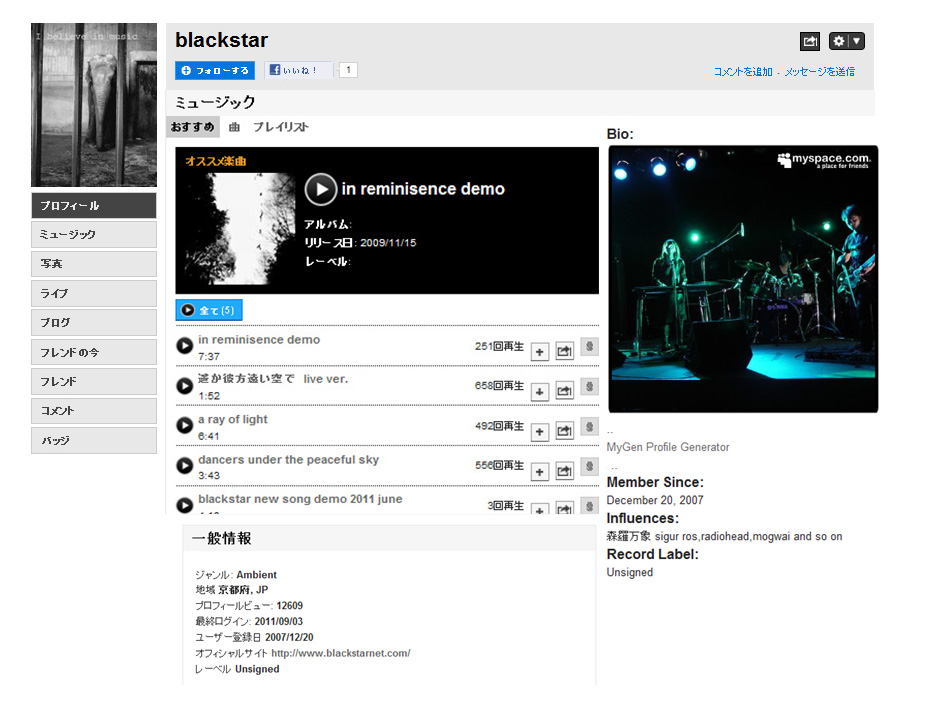929x701 pixels.
Task: Open song title blackstar new song demo 2011 june
Action: point(300,499)
